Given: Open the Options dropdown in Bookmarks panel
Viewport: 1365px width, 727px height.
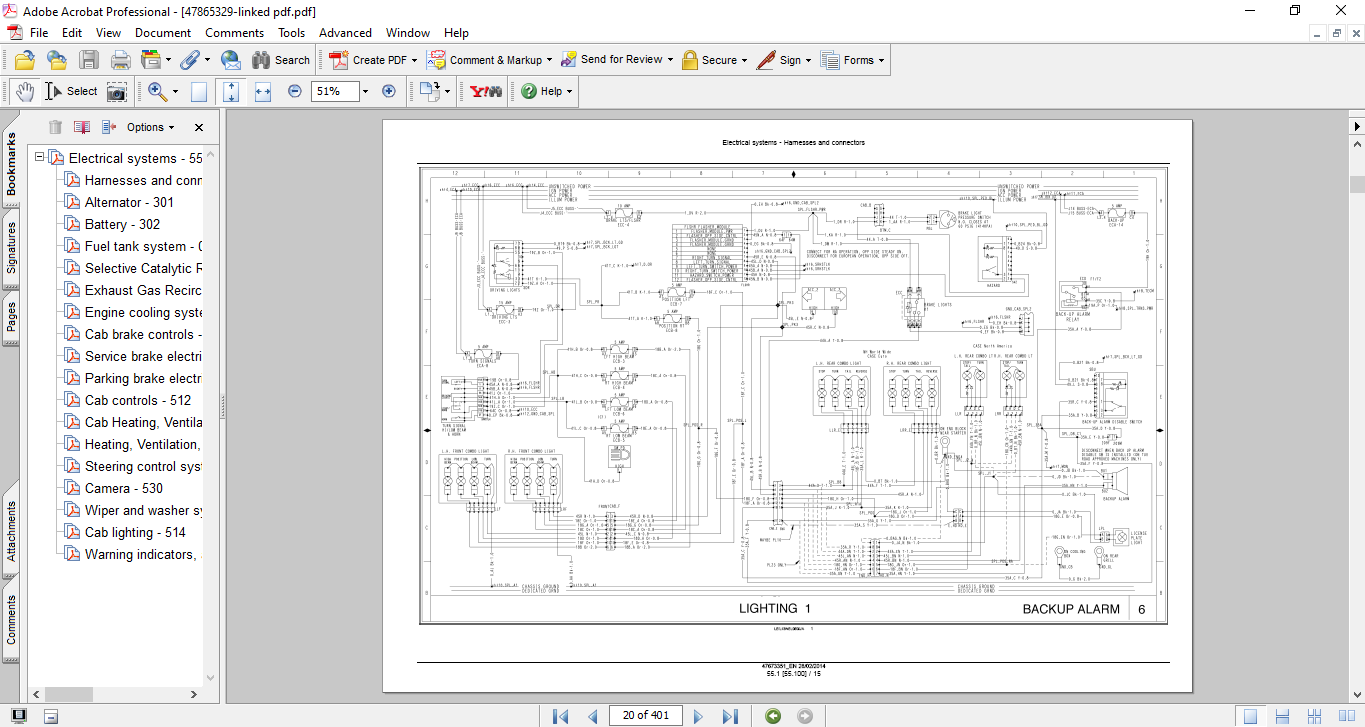Looking at the screenshot, I should click(x=144, y=127).
